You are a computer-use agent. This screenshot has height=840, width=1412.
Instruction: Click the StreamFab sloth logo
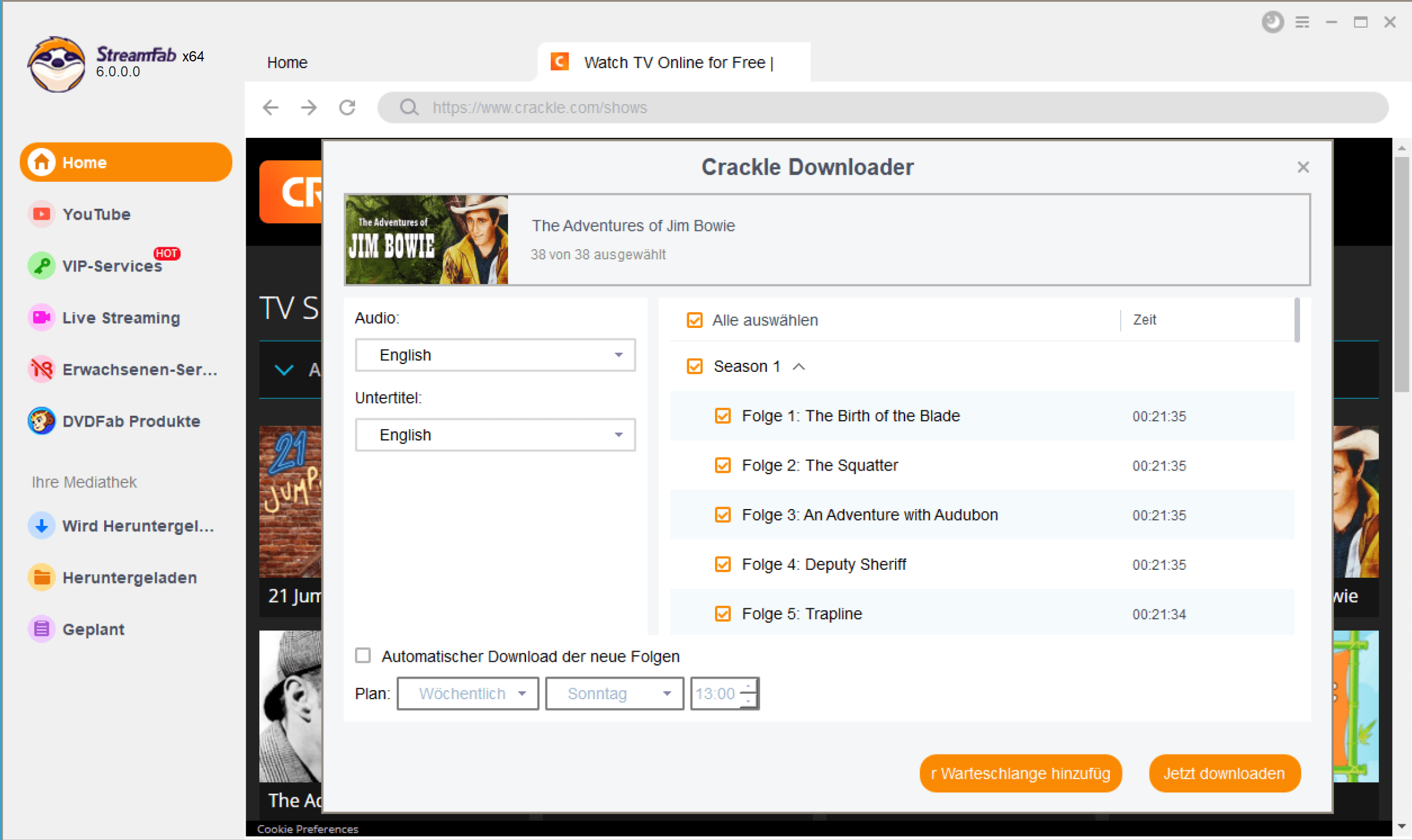coord(57,64)
